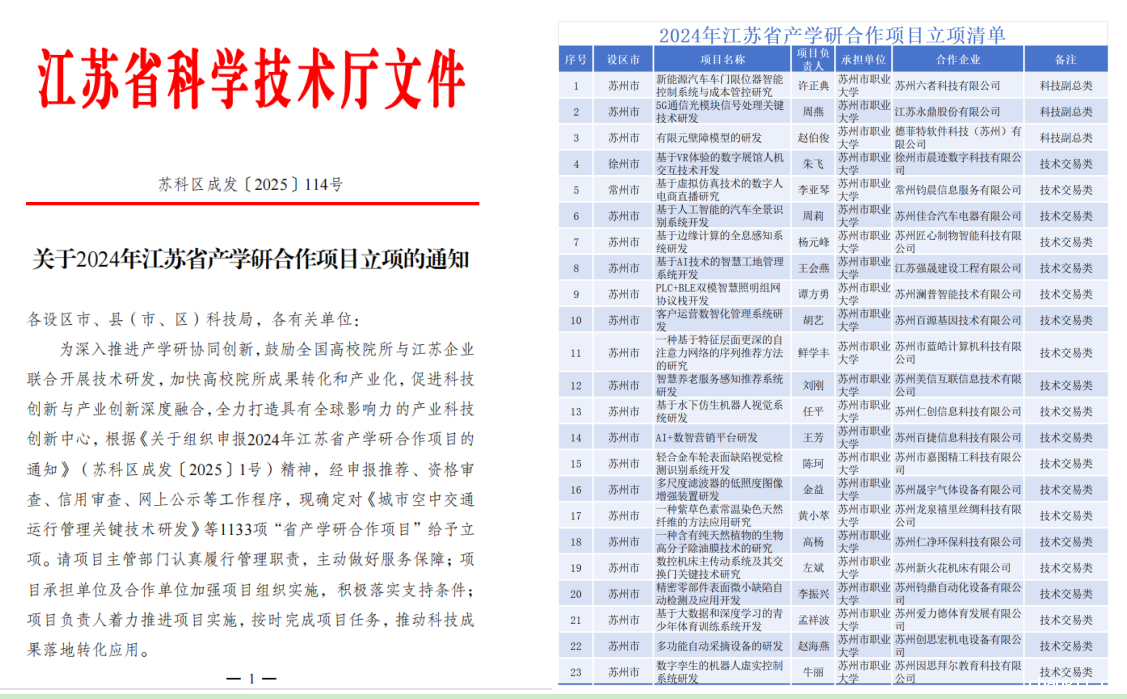Click the table title 2024年江苏省产学研合作项目立项清单
1127x699 pixels.
click(x=832, y=35)
